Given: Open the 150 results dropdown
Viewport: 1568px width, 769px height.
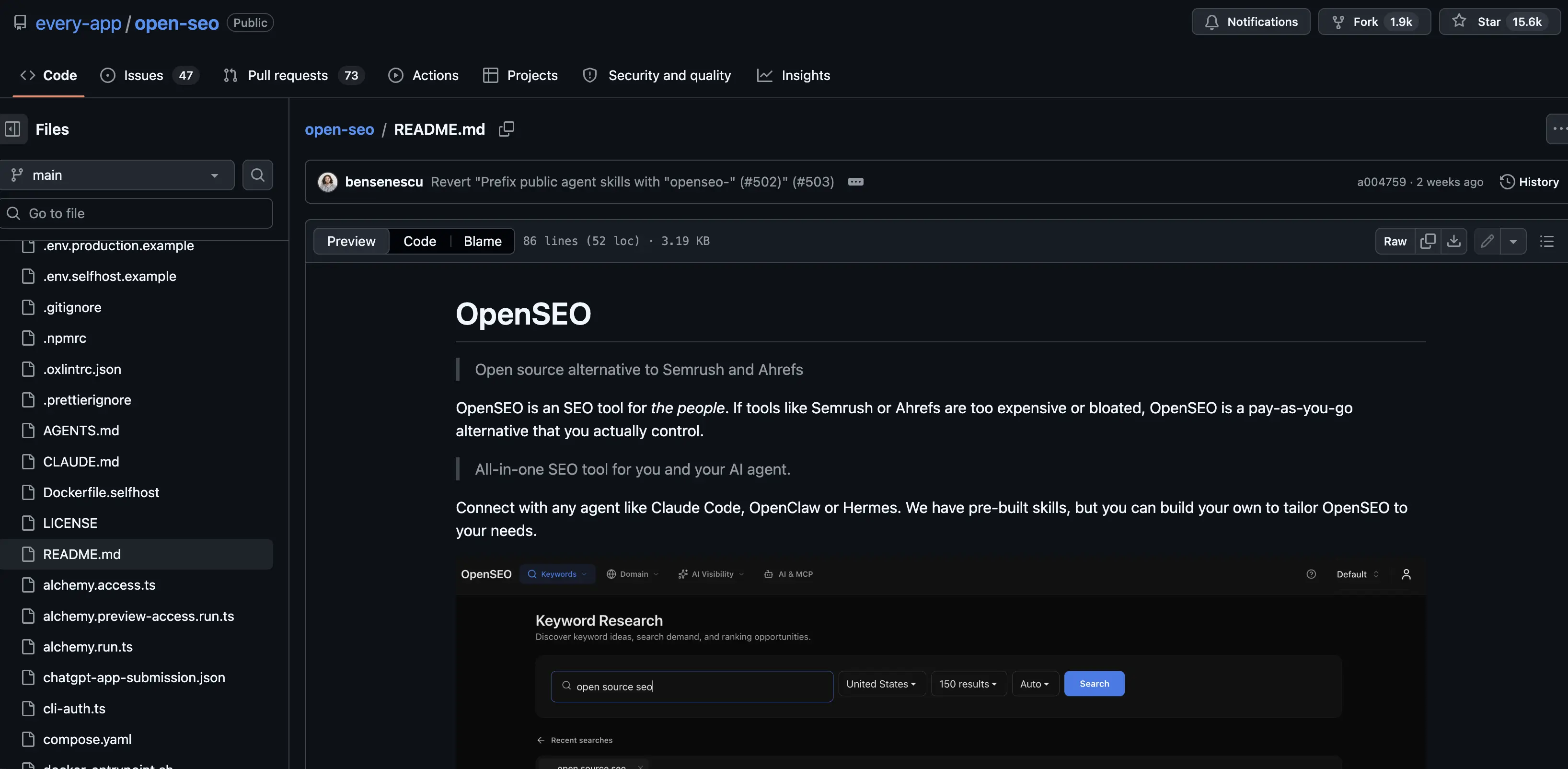Looking at the screenshot, I should (968, 684).
